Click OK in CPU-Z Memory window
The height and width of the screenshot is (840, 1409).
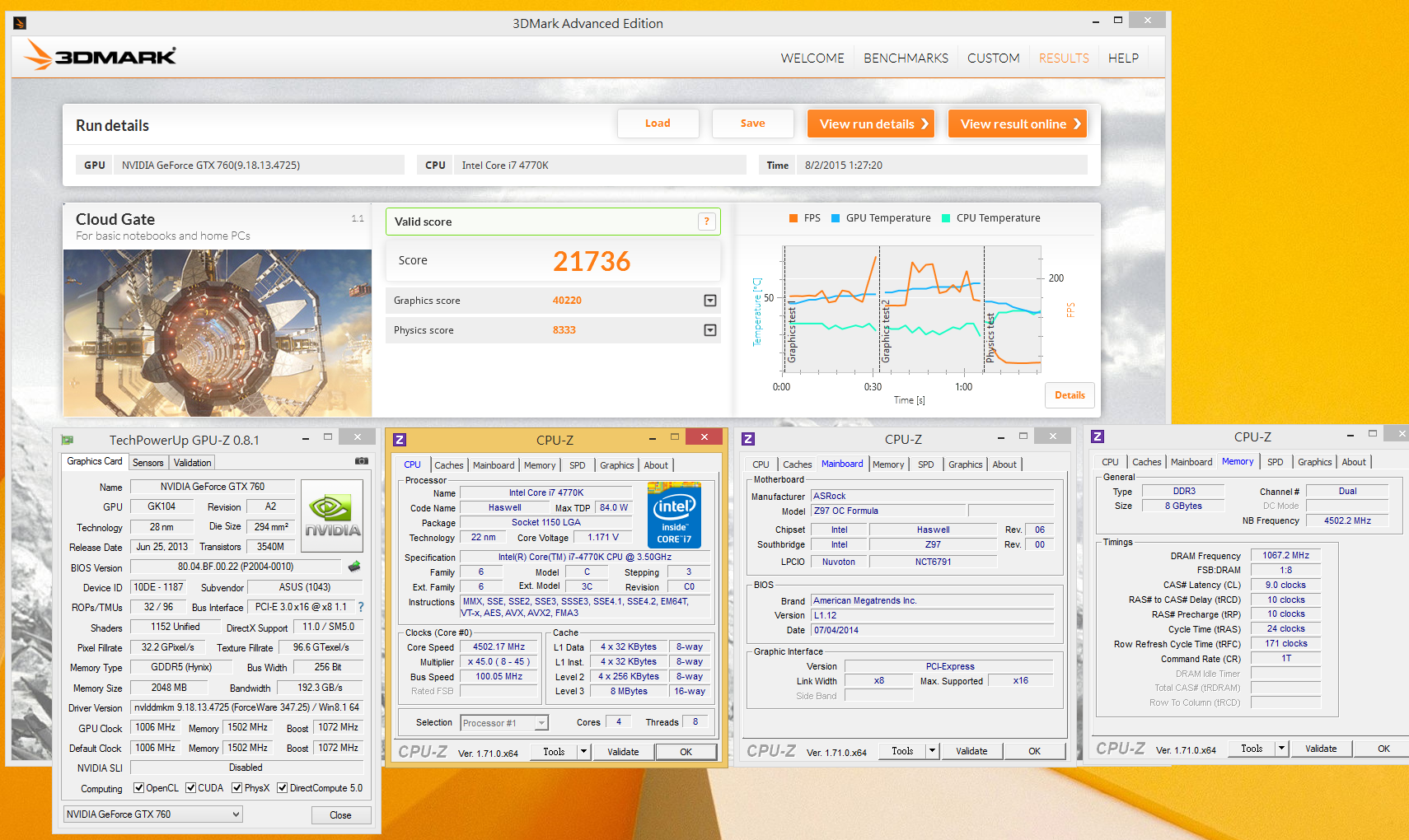[x=1383, y=749]
